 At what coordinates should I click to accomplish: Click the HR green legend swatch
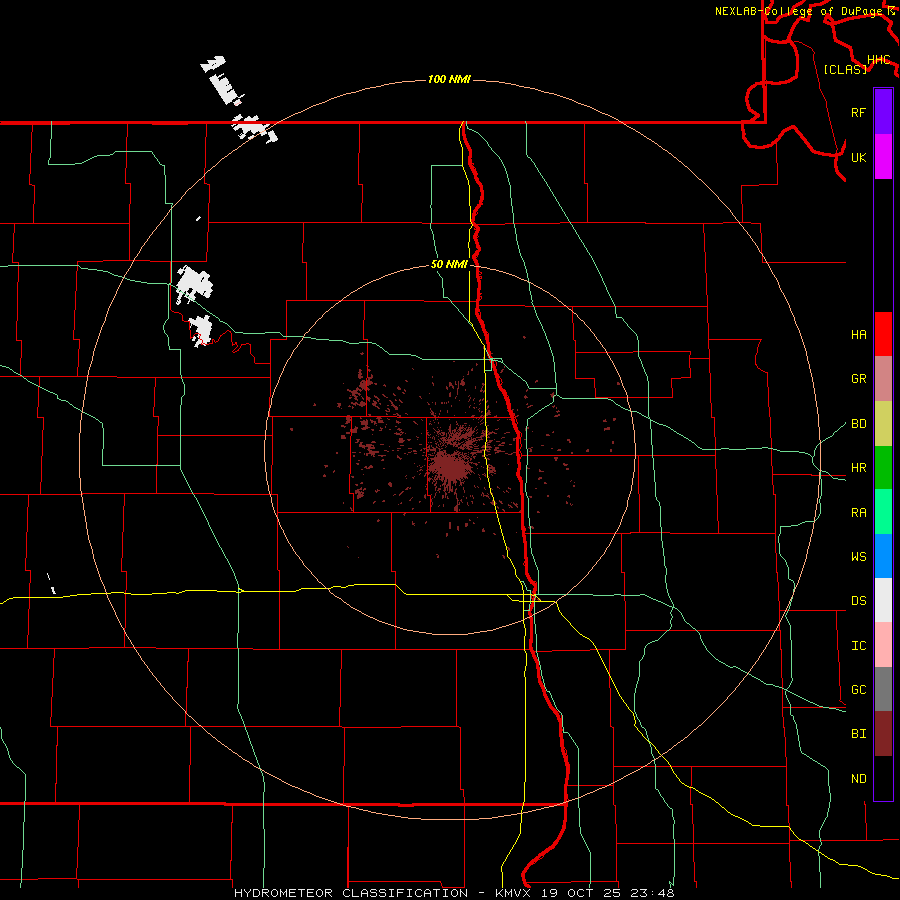click(x=883, y=467)
